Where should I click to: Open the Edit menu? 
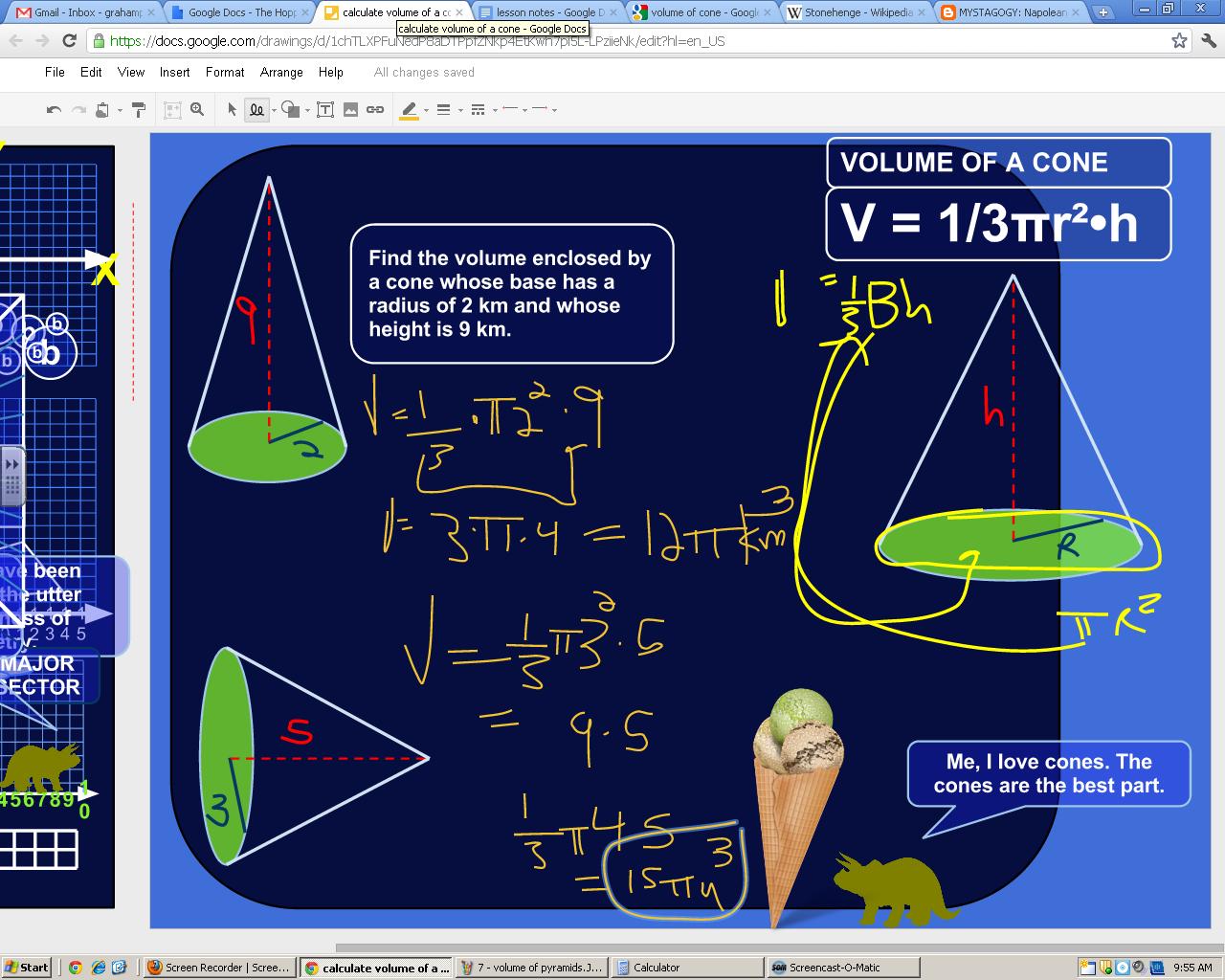91,73
